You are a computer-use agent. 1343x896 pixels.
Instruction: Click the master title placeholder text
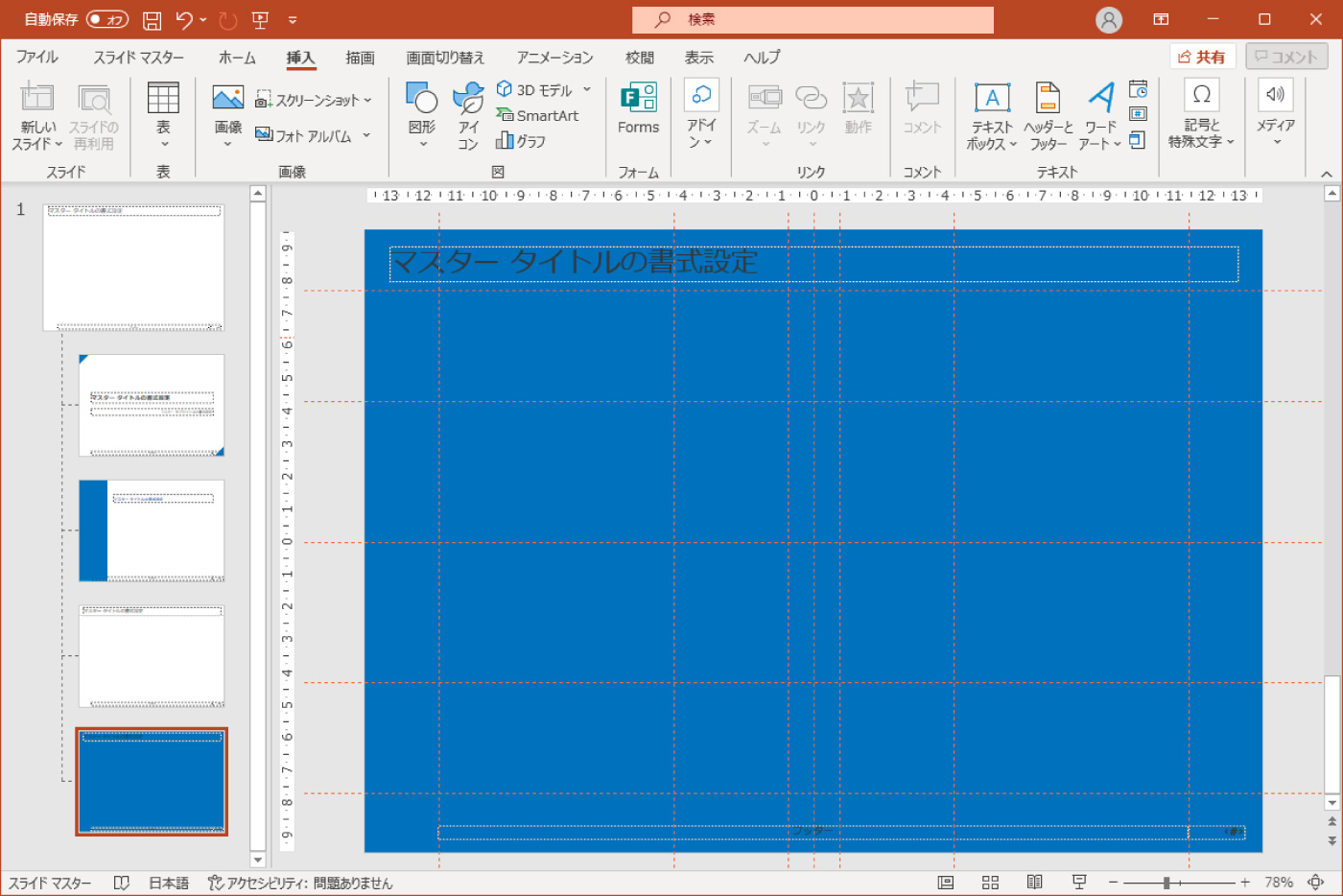[x=576, y=261]
